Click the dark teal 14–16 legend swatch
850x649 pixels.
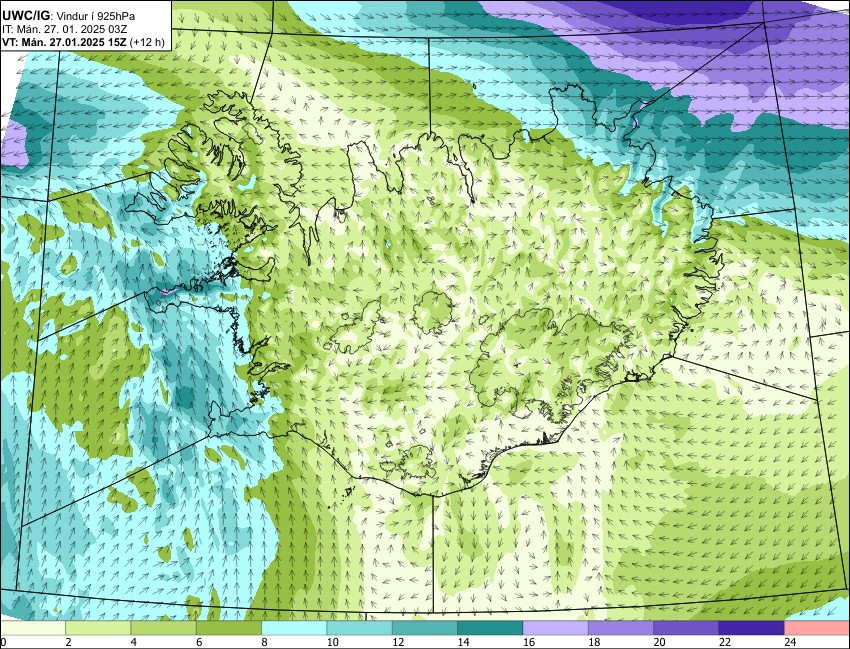coord(490,628)
